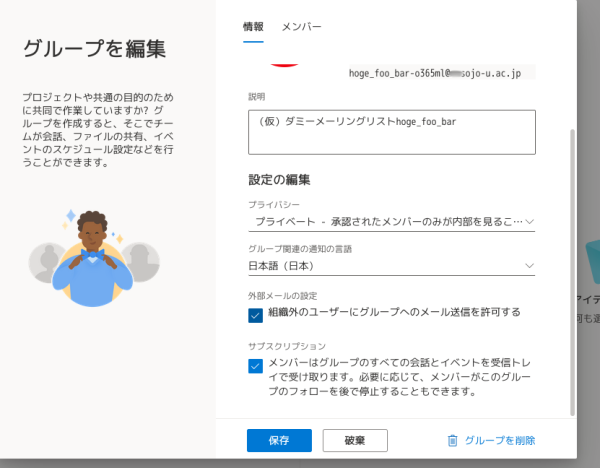This screenshot has height=468, width=600.
Task: Open the メンバー tab
Action: (302, 27)
